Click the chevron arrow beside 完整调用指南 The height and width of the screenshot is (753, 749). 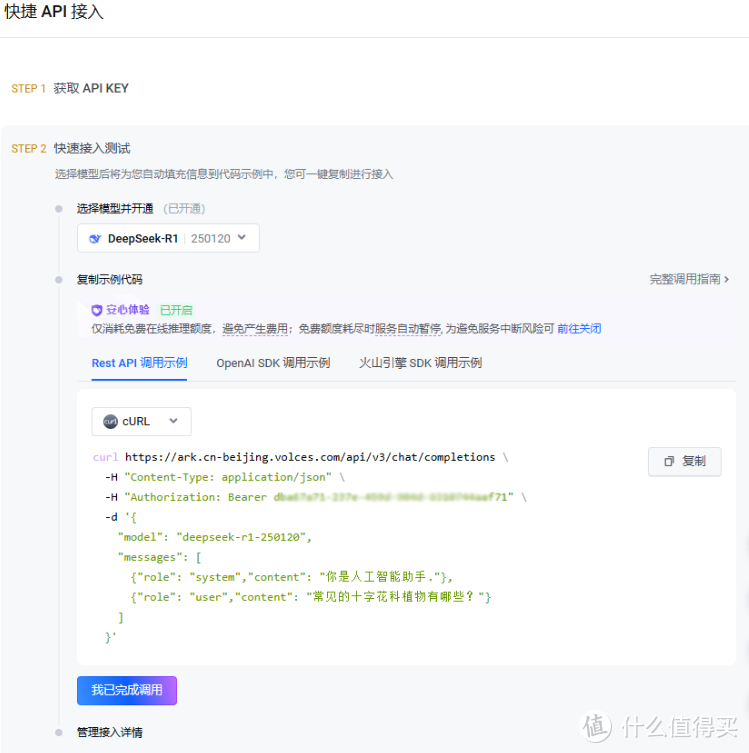726,279
